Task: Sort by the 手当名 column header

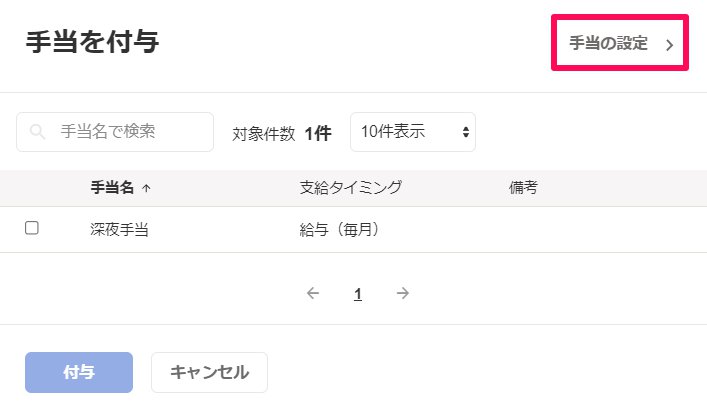Action: coord(112,187)
